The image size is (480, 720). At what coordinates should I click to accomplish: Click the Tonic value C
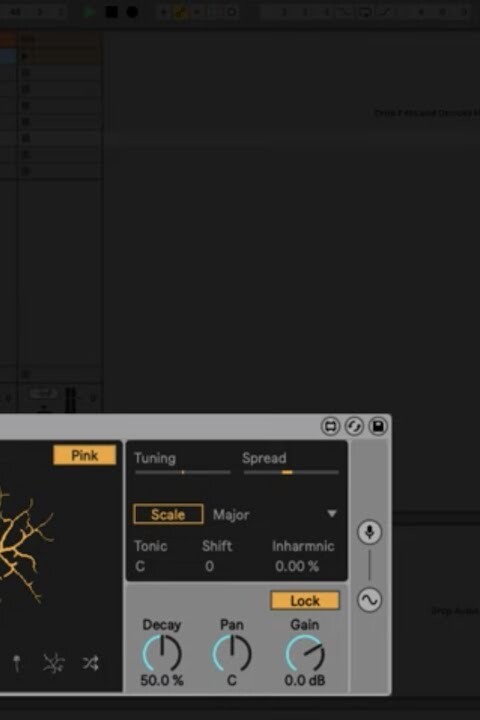tap(140, 567)
